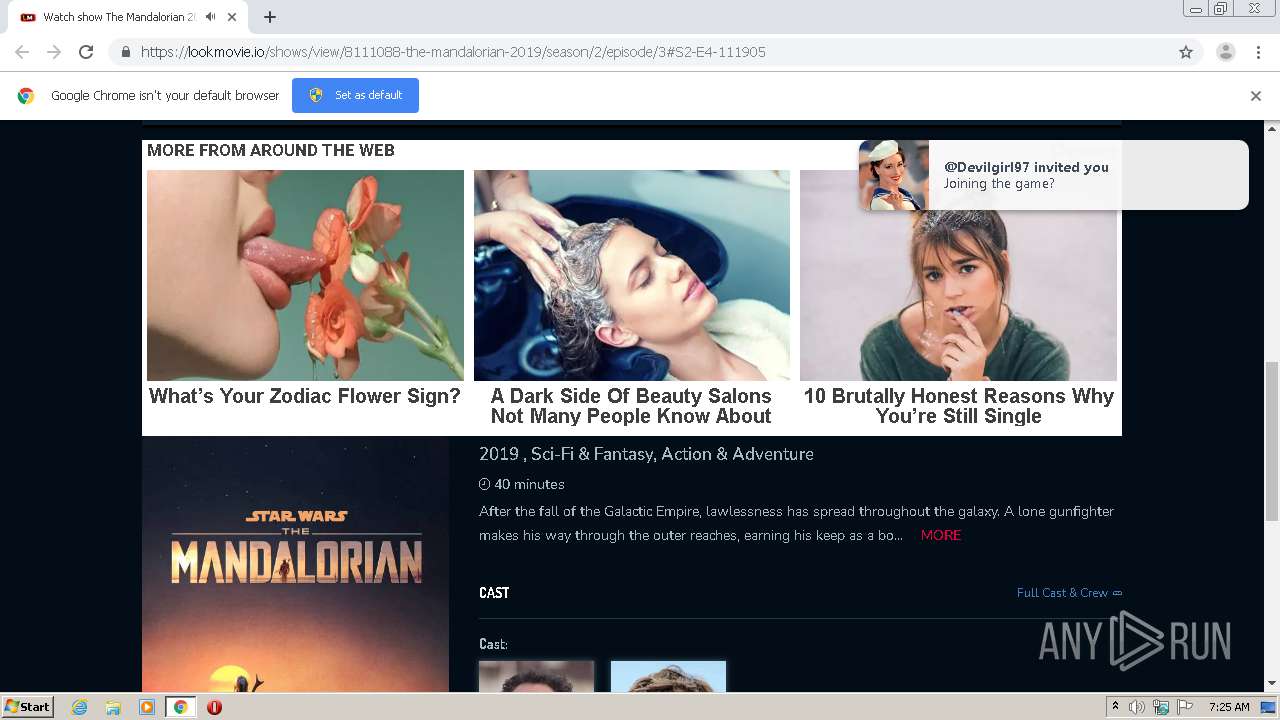Click the genre line with 2019

646,454
